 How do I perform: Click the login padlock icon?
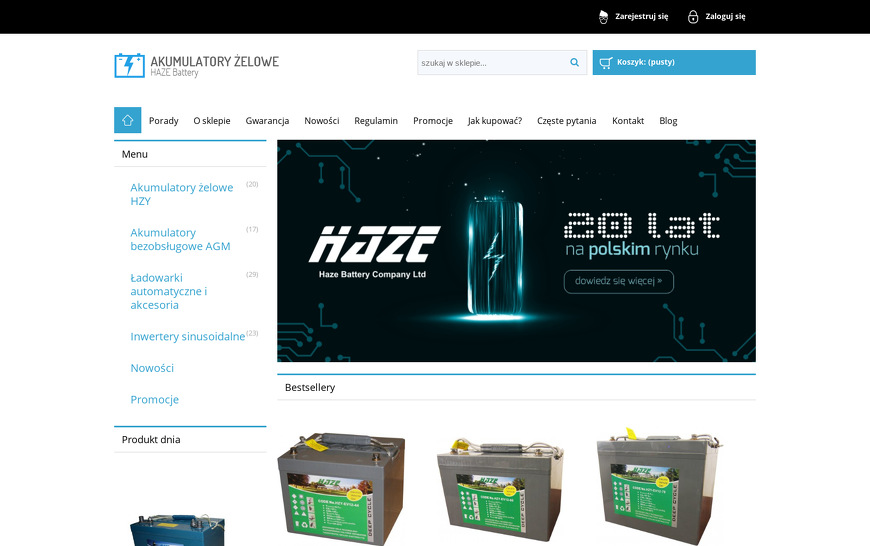tap(693, 17)
